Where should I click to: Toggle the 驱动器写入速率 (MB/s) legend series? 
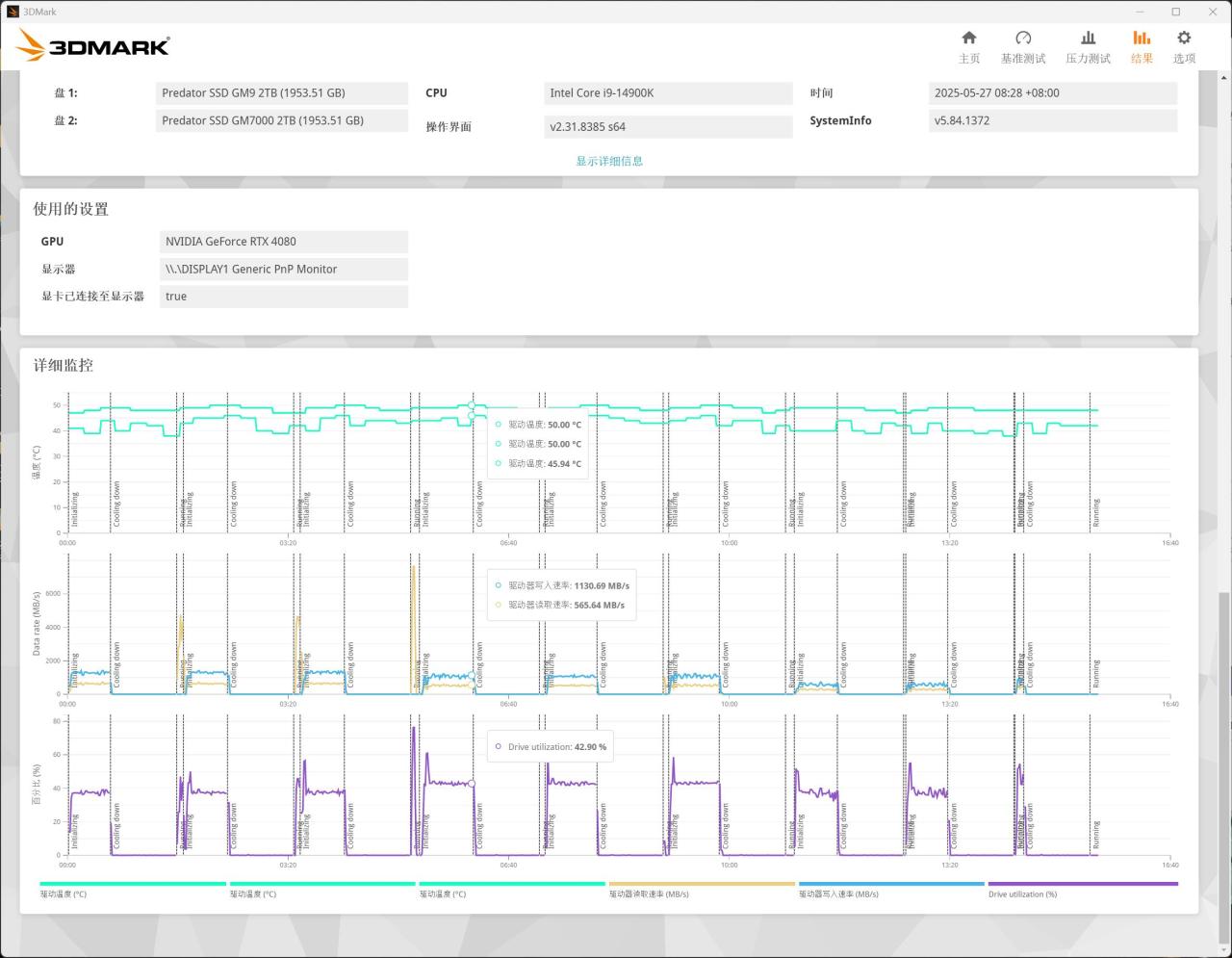pos(891,889)
